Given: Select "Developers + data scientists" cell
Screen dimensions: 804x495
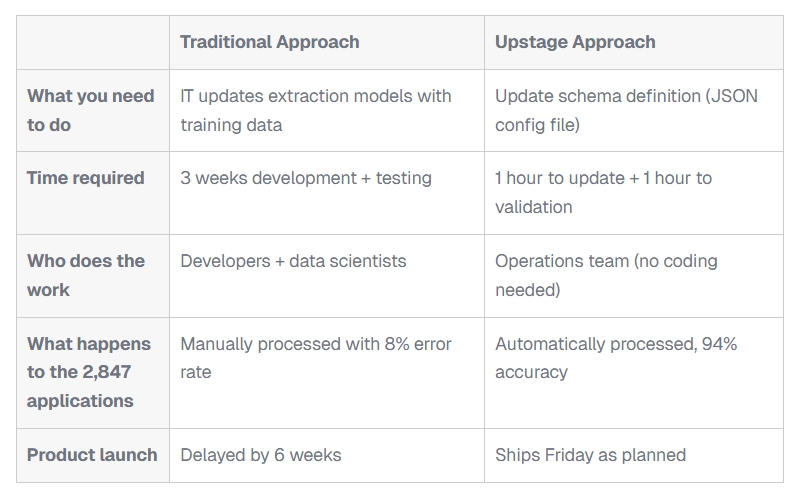Looking at the screenshot, I should [293, 261].
